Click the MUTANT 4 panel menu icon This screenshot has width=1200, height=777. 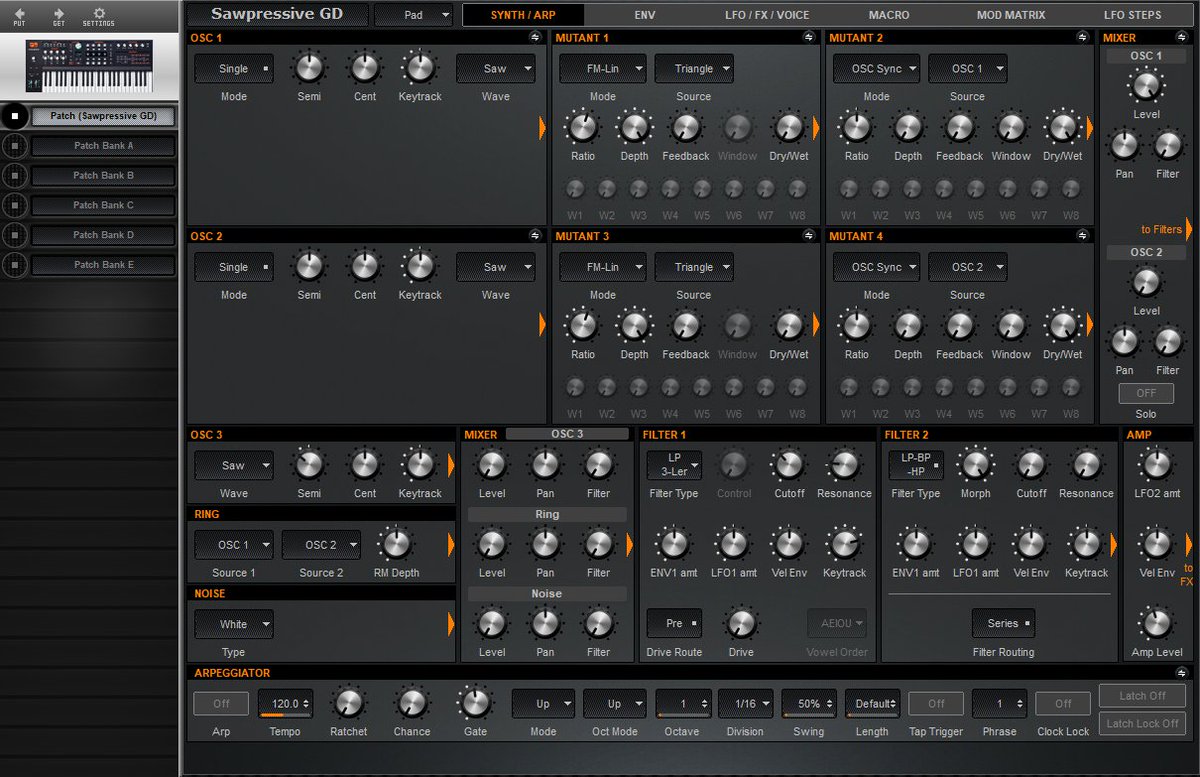1083,235
